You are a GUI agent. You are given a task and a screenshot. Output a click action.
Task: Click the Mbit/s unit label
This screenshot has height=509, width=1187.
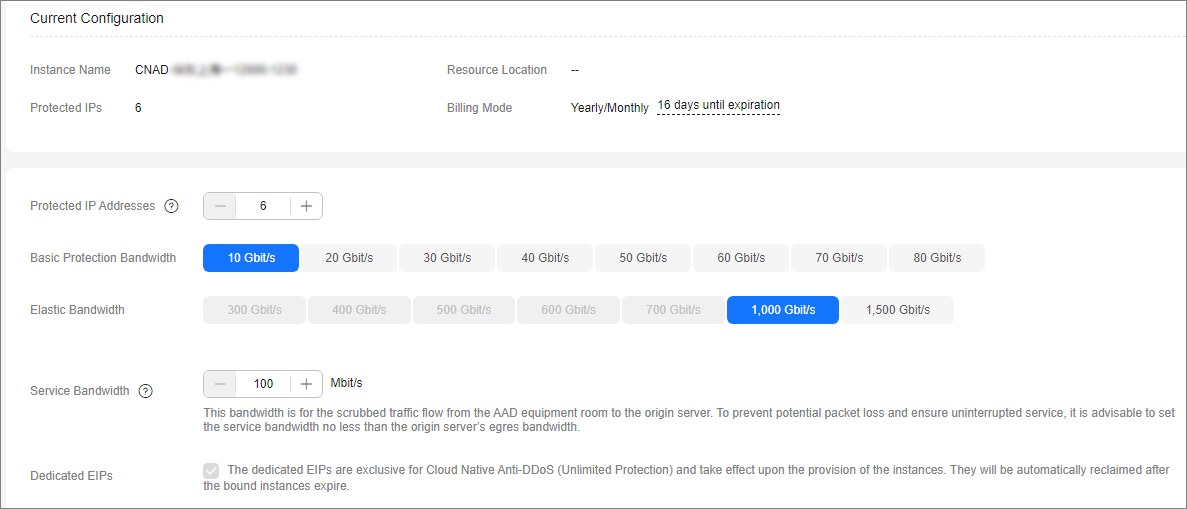click(x=347, y=383)
